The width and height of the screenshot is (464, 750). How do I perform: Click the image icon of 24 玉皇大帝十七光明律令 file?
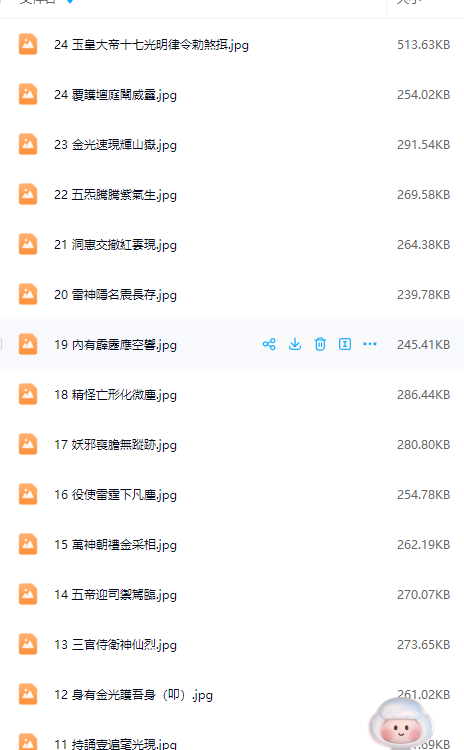coord(28,44)
